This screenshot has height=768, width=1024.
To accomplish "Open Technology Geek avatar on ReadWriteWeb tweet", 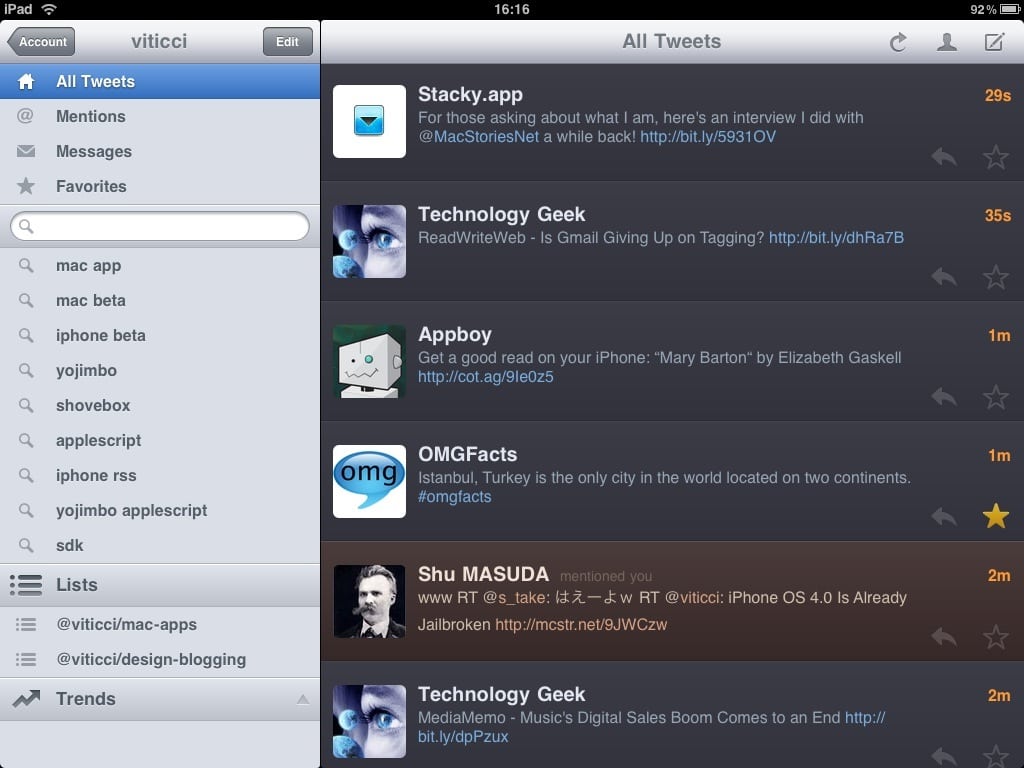I will pyautogui.click(x=369, y=242).
